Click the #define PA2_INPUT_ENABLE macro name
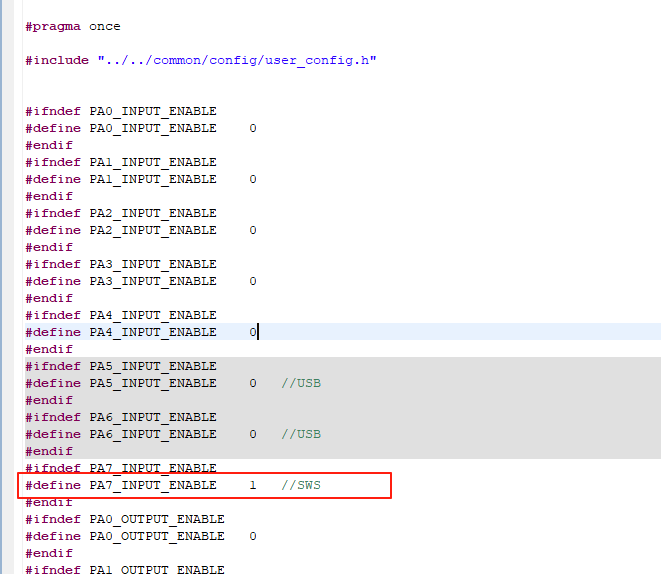This screenshot has height=574, width=661. 153,231
